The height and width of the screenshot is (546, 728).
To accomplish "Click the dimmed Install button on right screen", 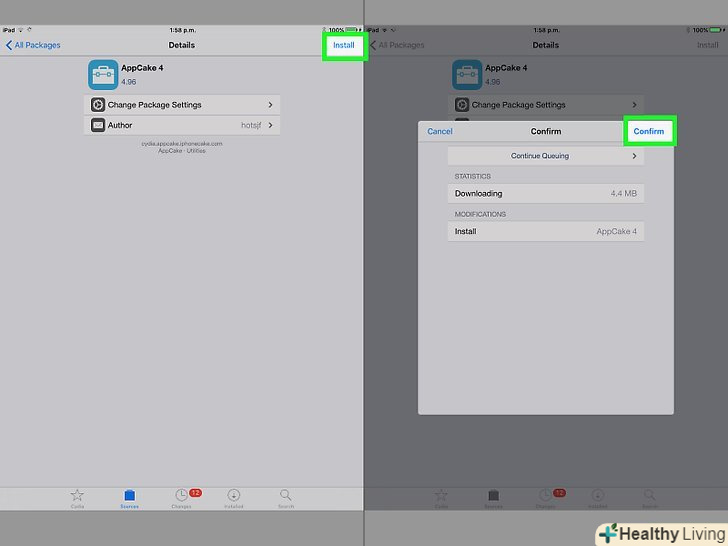I will (x=708, y=45).
